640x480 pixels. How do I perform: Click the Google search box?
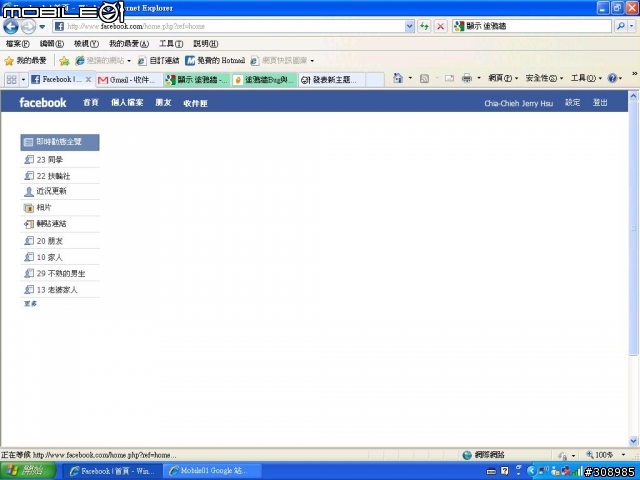tap(532, 27)
